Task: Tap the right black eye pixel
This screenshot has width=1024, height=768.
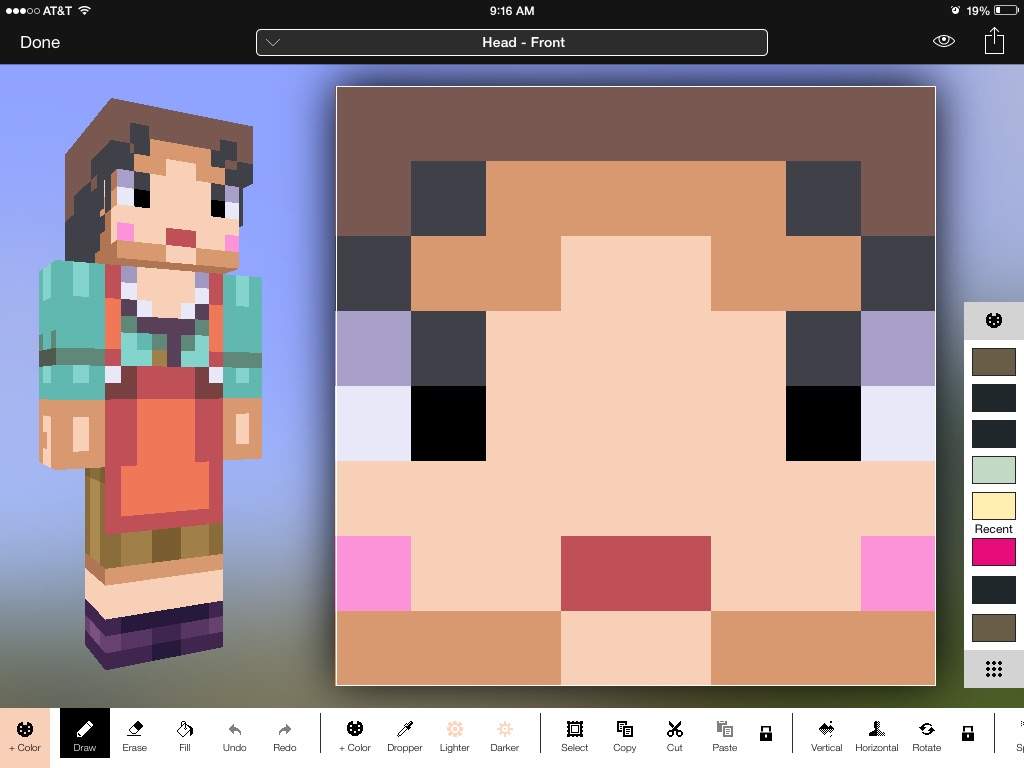Action: pos(823,423)
